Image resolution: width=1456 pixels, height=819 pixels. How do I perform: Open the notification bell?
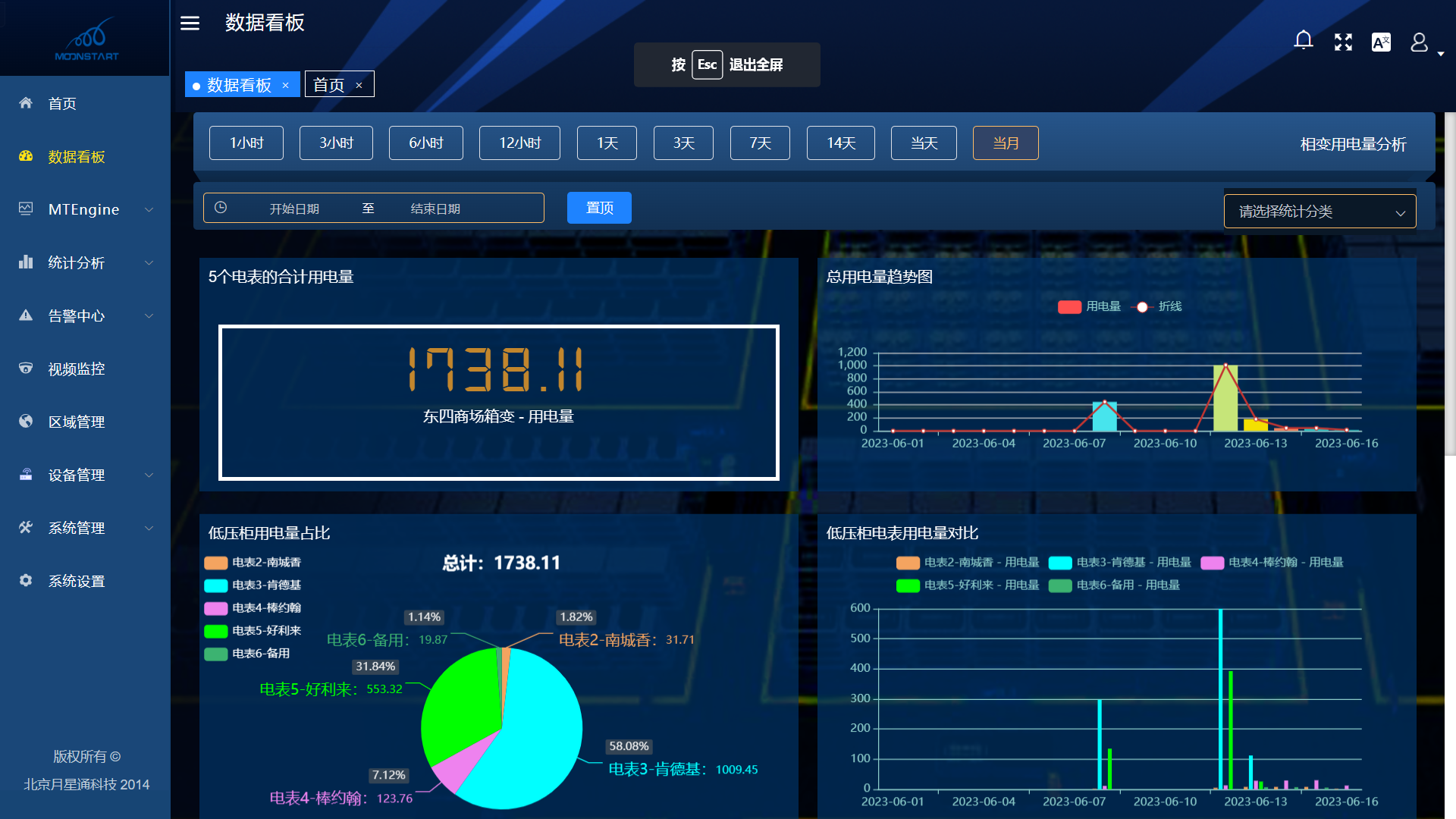coord(1303,40)
